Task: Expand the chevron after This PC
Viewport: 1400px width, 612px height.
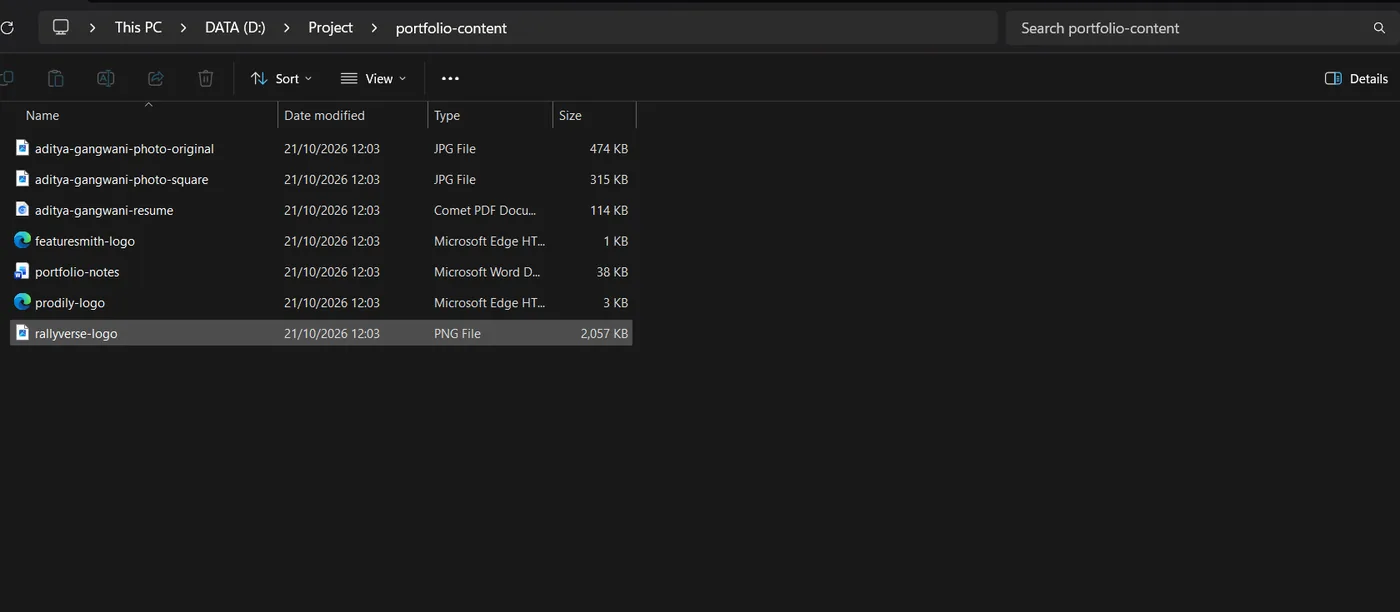Action: [183, 28]
